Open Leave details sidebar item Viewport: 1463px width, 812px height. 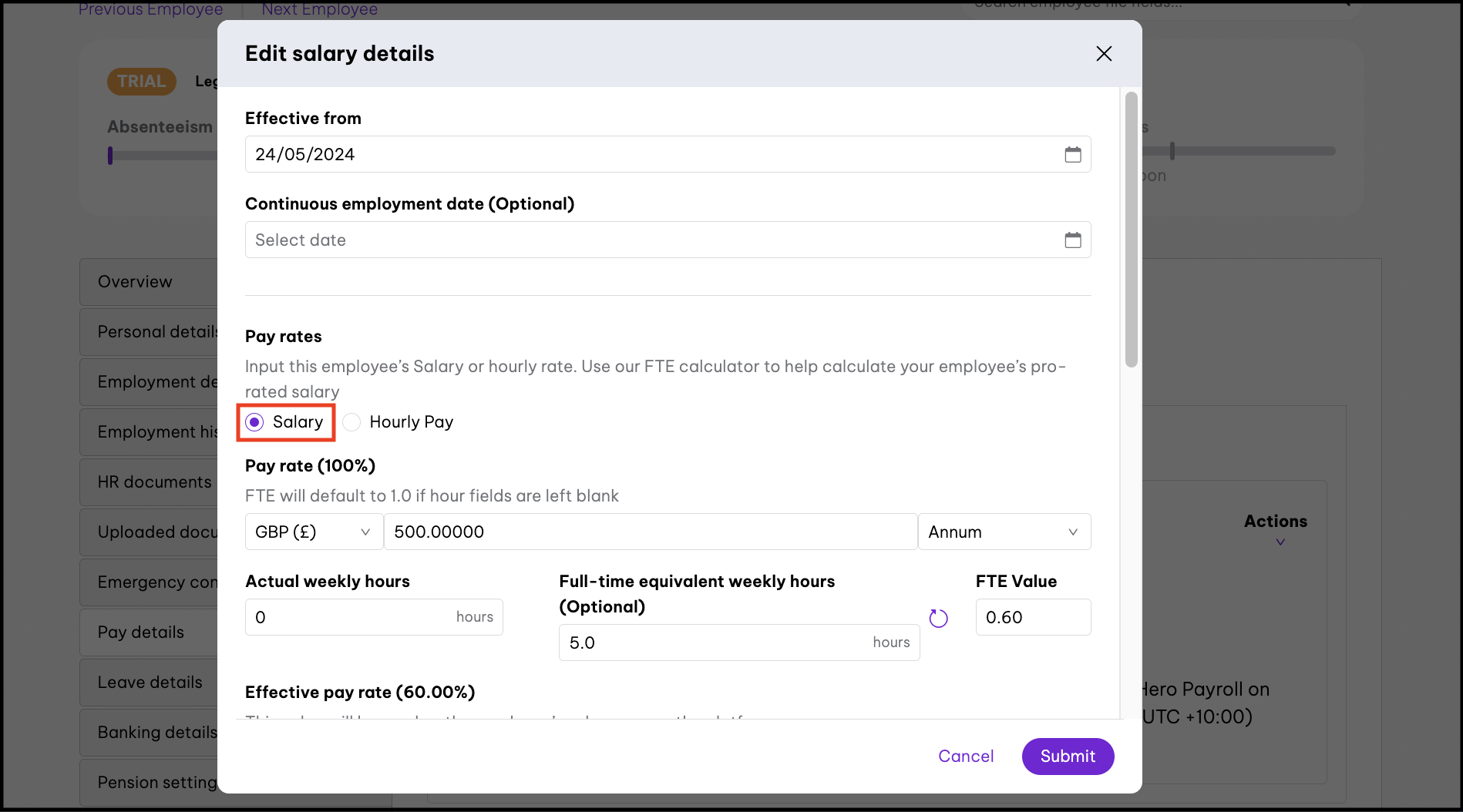150,683
